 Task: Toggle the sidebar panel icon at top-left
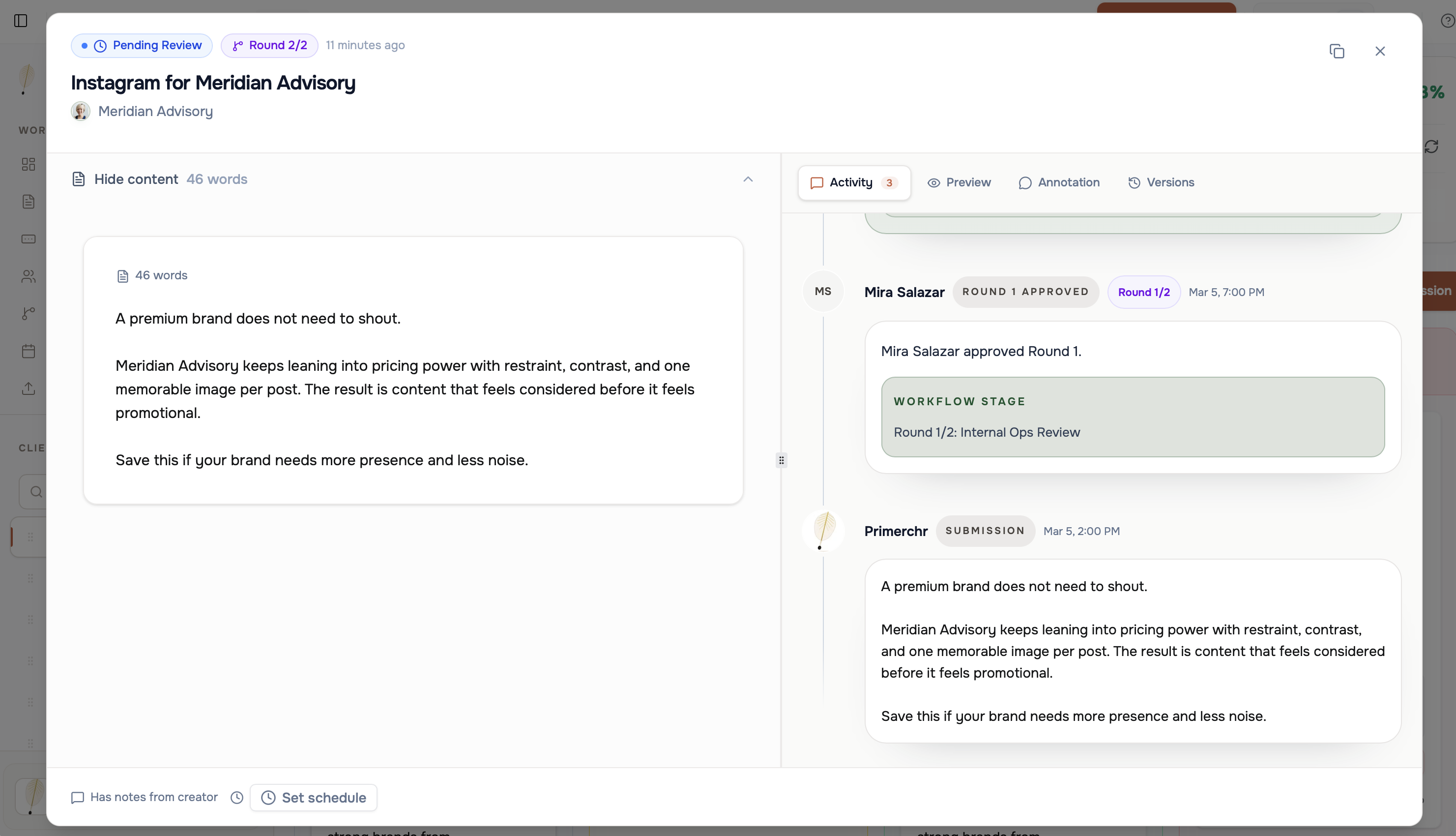(x=21, y=21)
